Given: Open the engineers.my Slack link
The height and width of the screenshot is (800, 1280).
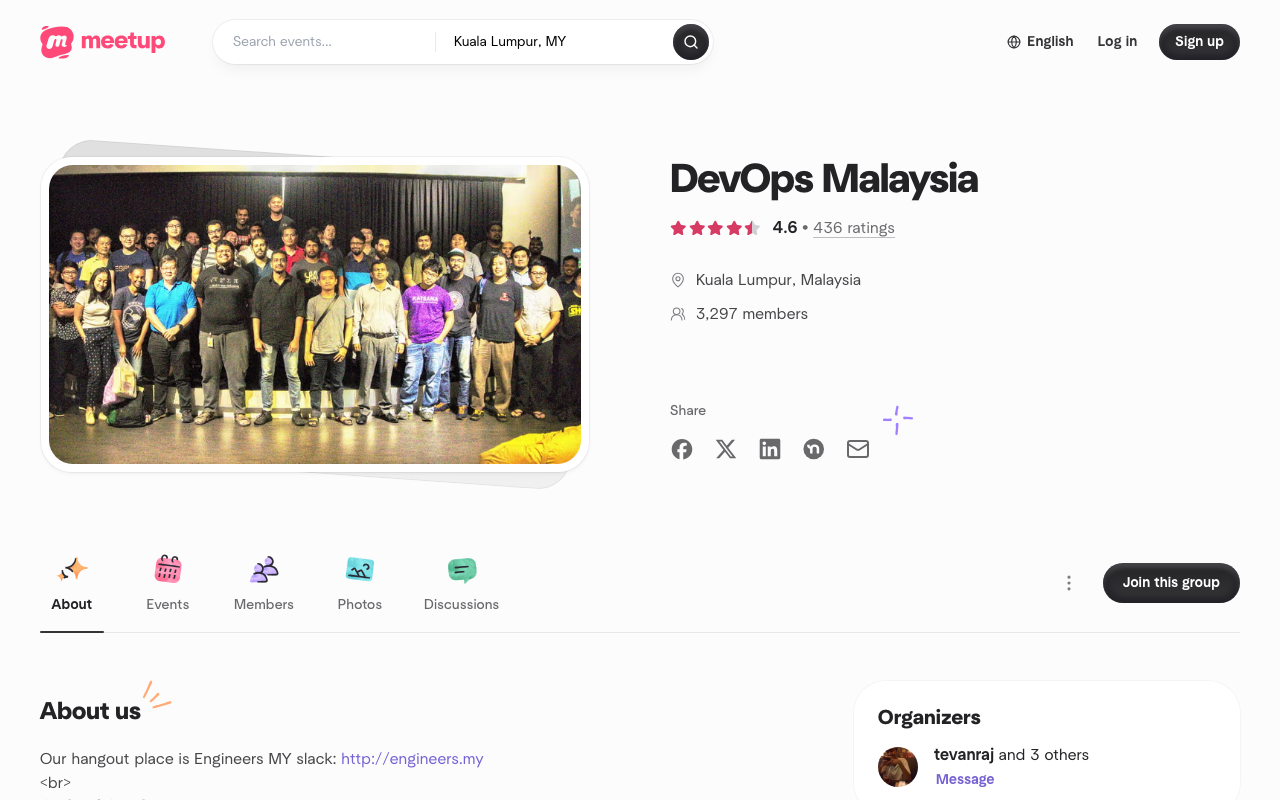Looking at the screenshot, I should click(412, 758).
